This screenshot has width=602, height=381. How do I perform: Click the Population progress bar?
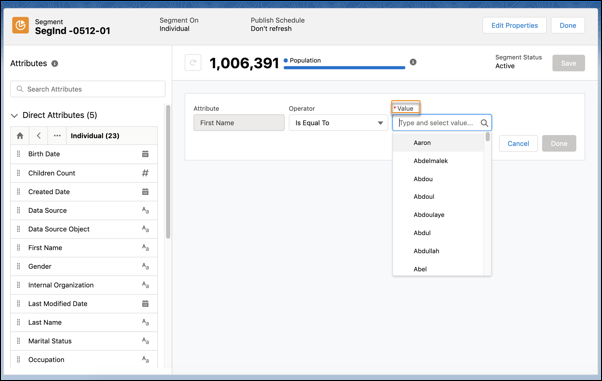click(344, 68)
